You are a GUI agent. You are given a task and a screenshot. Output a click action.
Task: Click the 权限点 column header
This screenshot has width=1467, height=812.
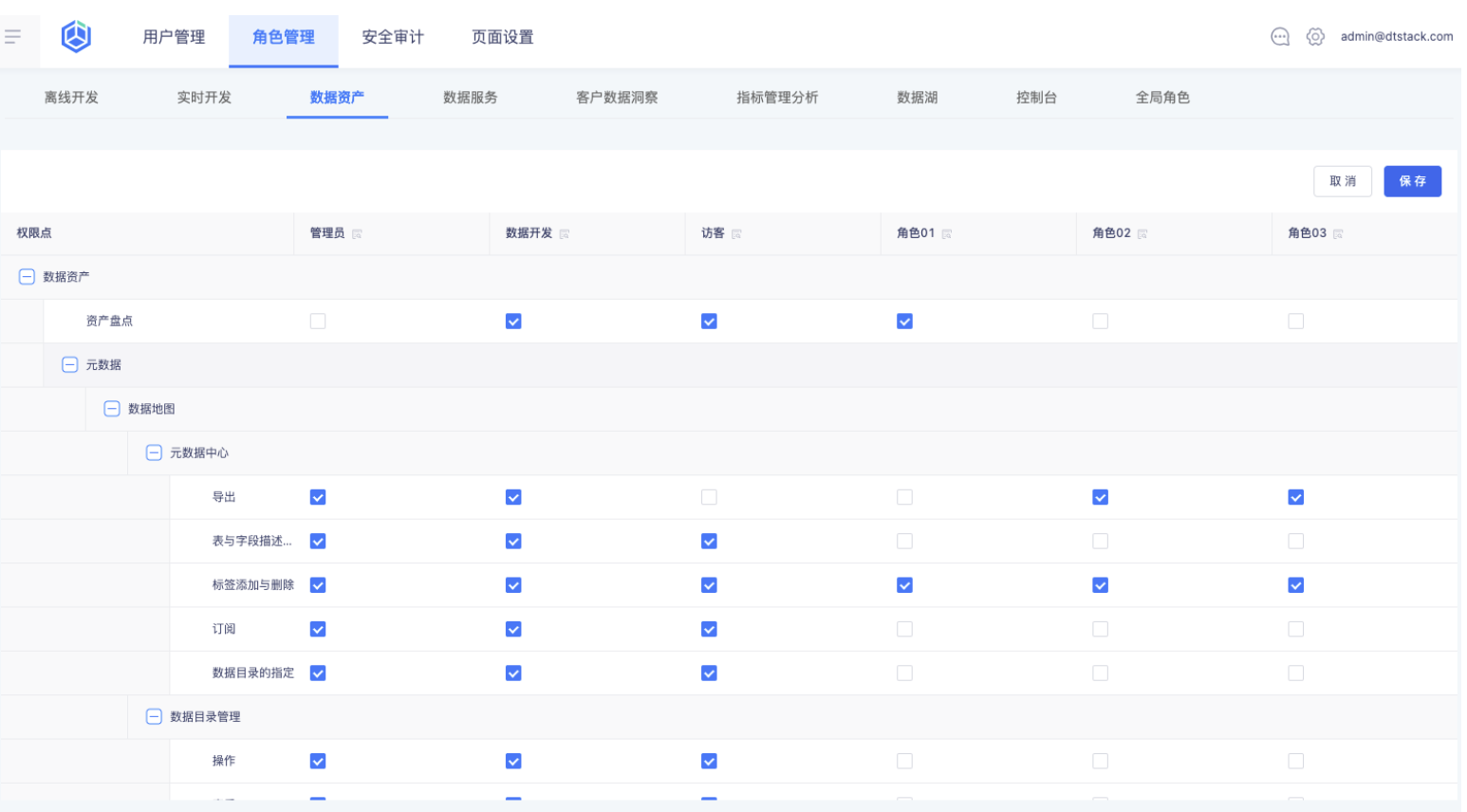(34, 233)
